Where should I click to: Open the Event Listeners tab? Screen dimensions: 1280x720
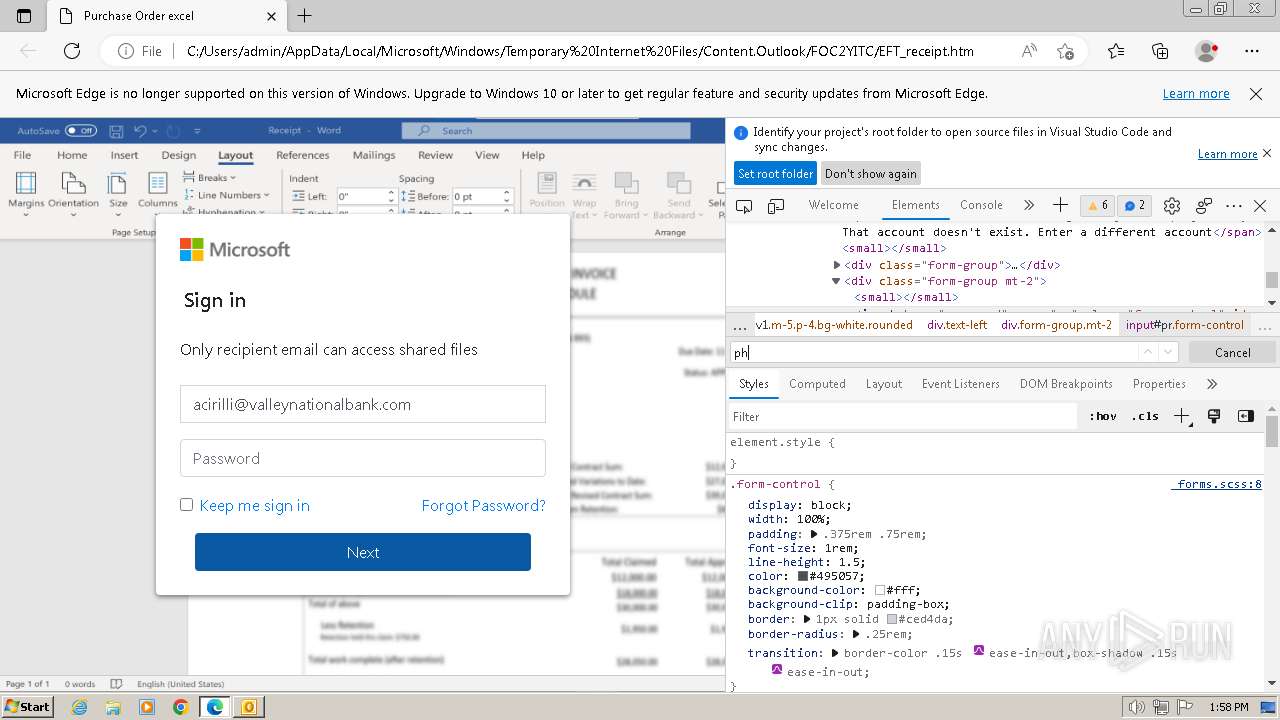(961, 384)
